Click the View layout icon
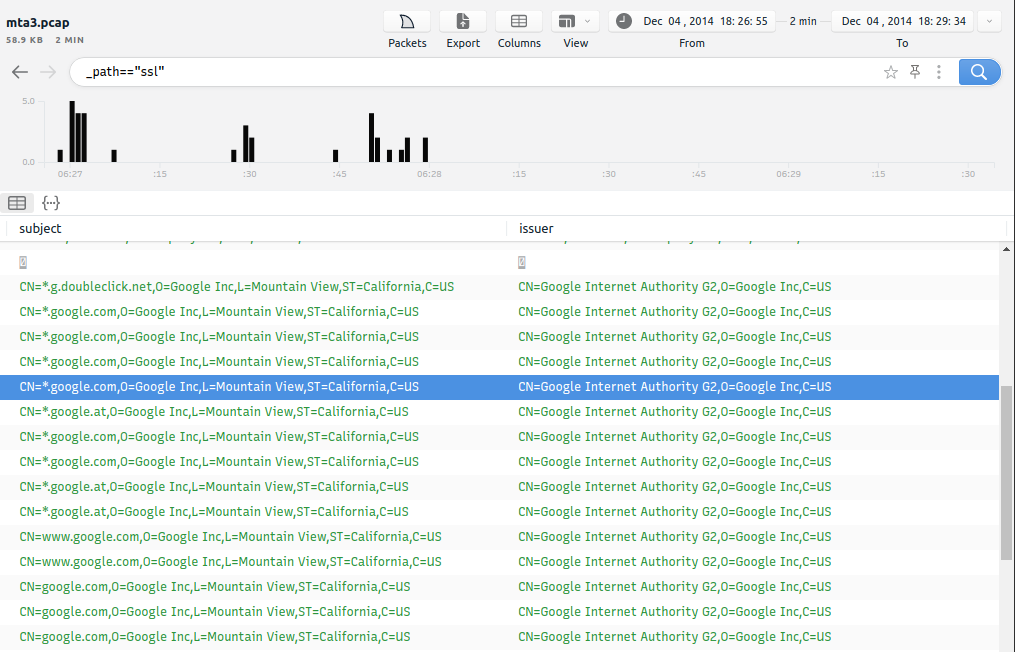 566,21
